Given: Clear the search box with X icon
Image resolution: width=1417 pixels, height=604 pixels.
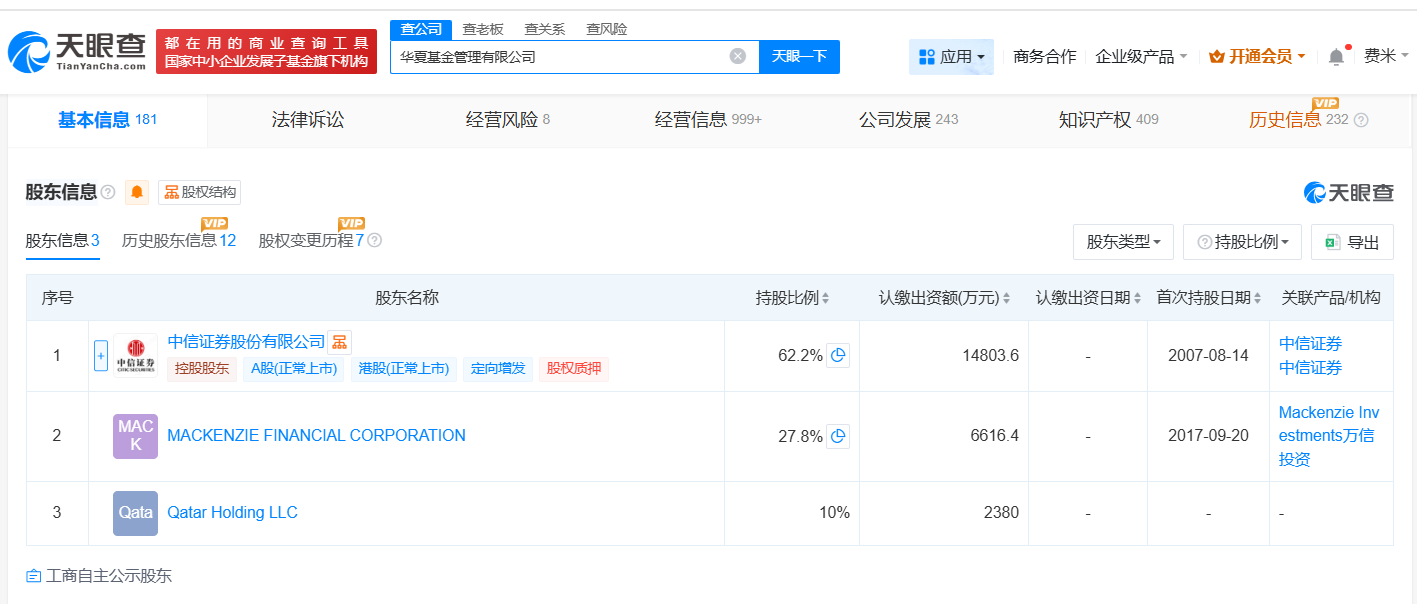Looking at the screenshot, I should (738, 56).
